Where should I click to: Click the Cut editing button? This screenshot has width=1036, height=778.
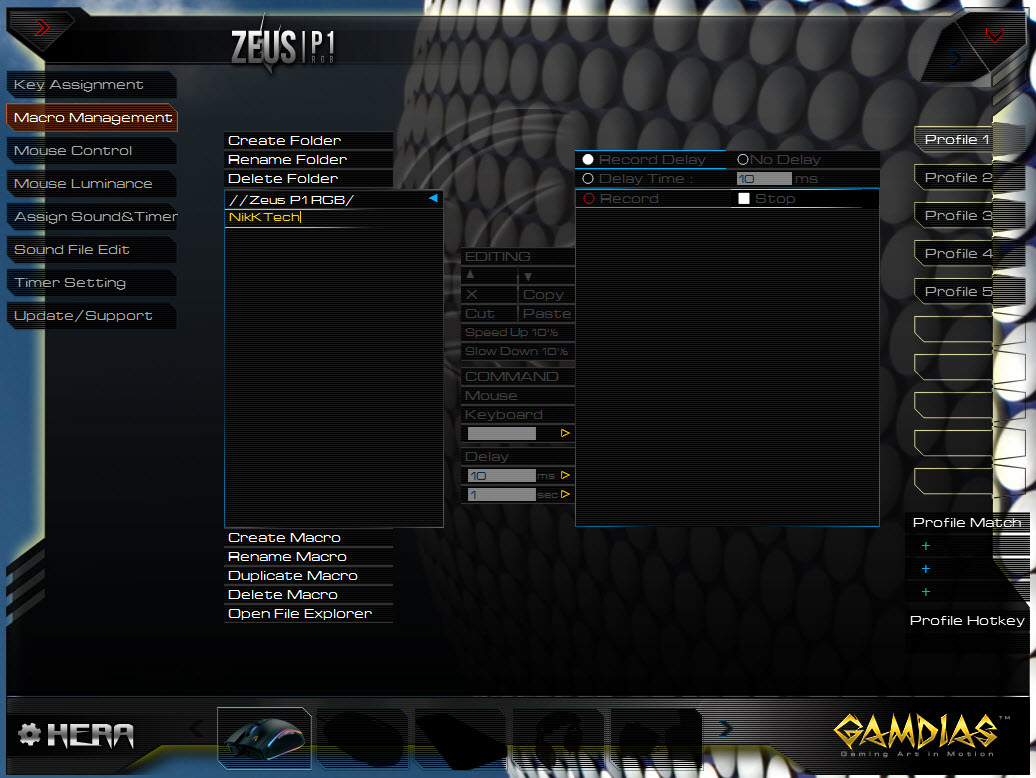(x=489, y=314)
